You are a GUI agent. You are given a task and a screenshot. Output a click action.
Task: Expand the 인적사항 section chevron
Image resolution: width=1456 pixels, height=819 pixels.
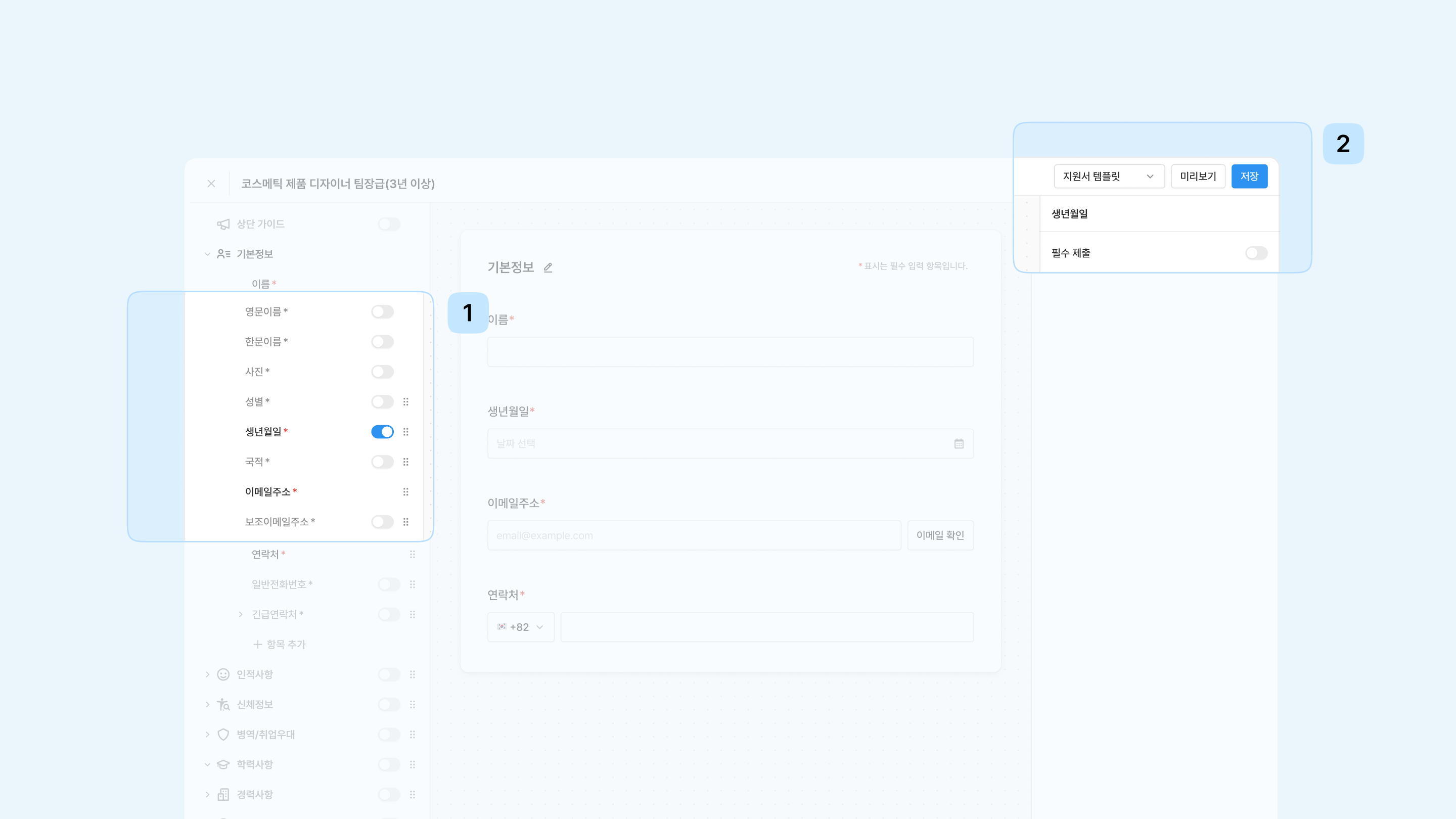(207, 674)
